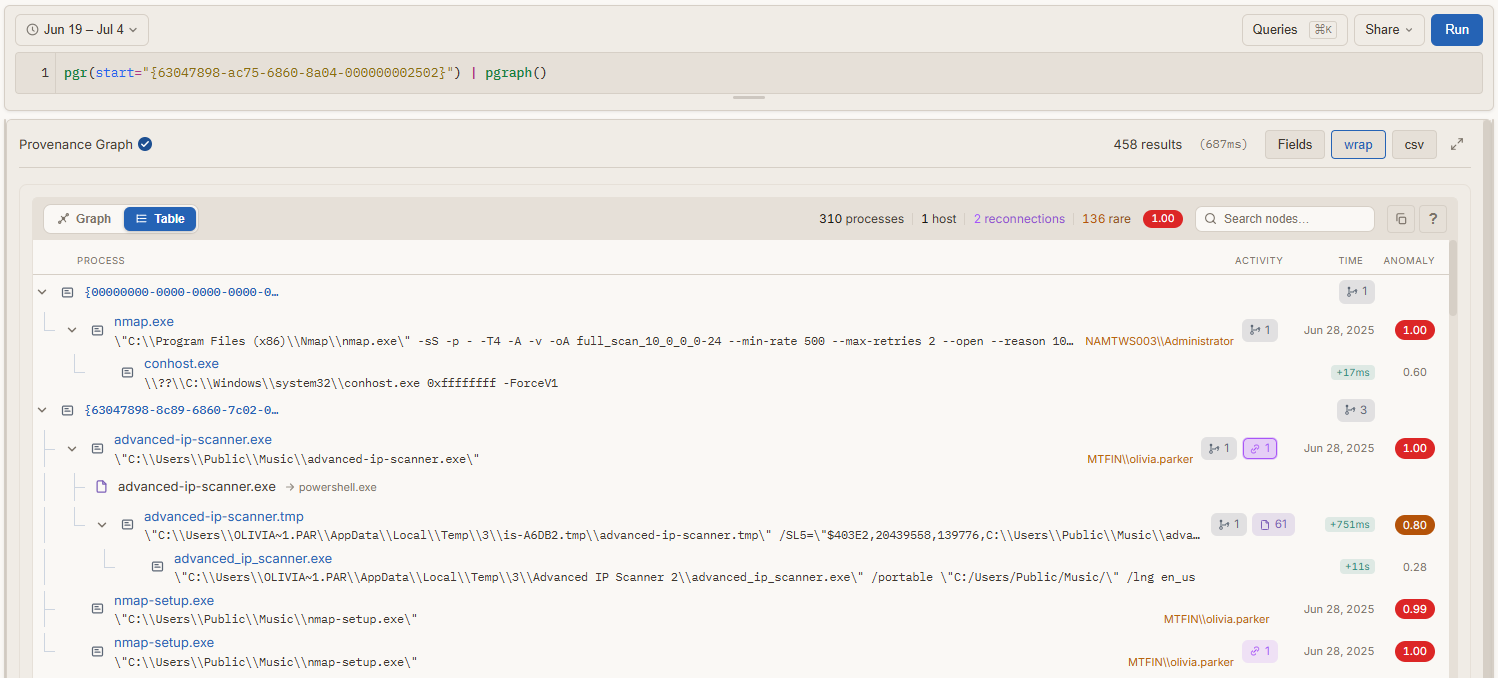
Task: Click the branch count 3 badge on the {63047898 row
Action: point(1357,410)
